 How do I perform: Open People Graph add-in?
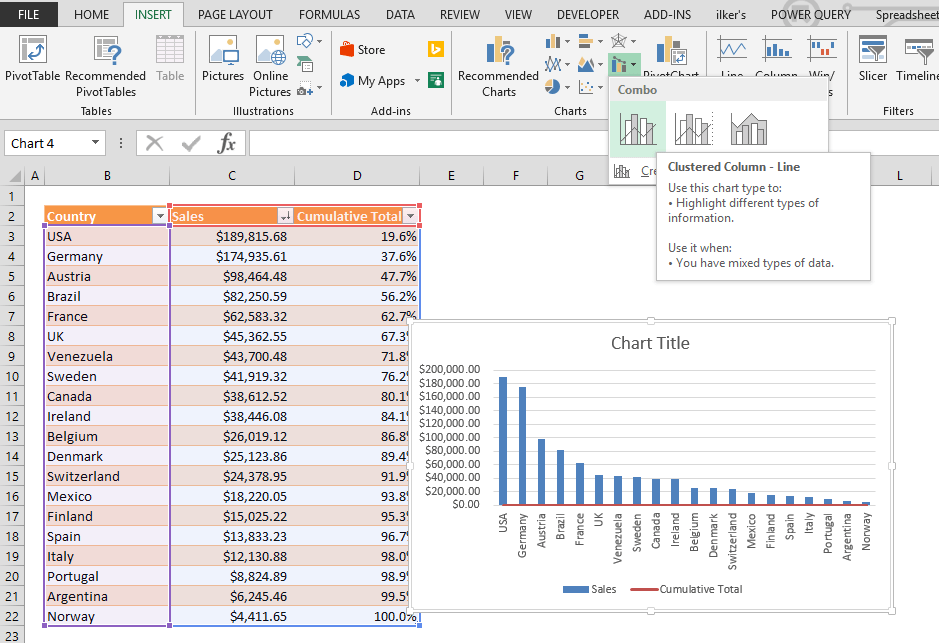[x=436, y=80]
